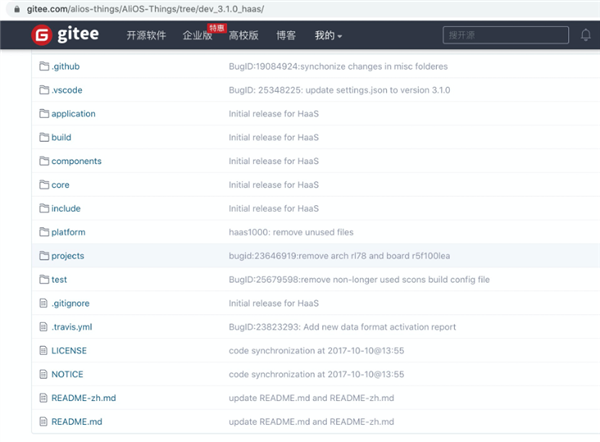Image resolution: width=600 pixels, height=442 pixels.
Task: Click the components folder icon
Action: (x=43, y=161)
